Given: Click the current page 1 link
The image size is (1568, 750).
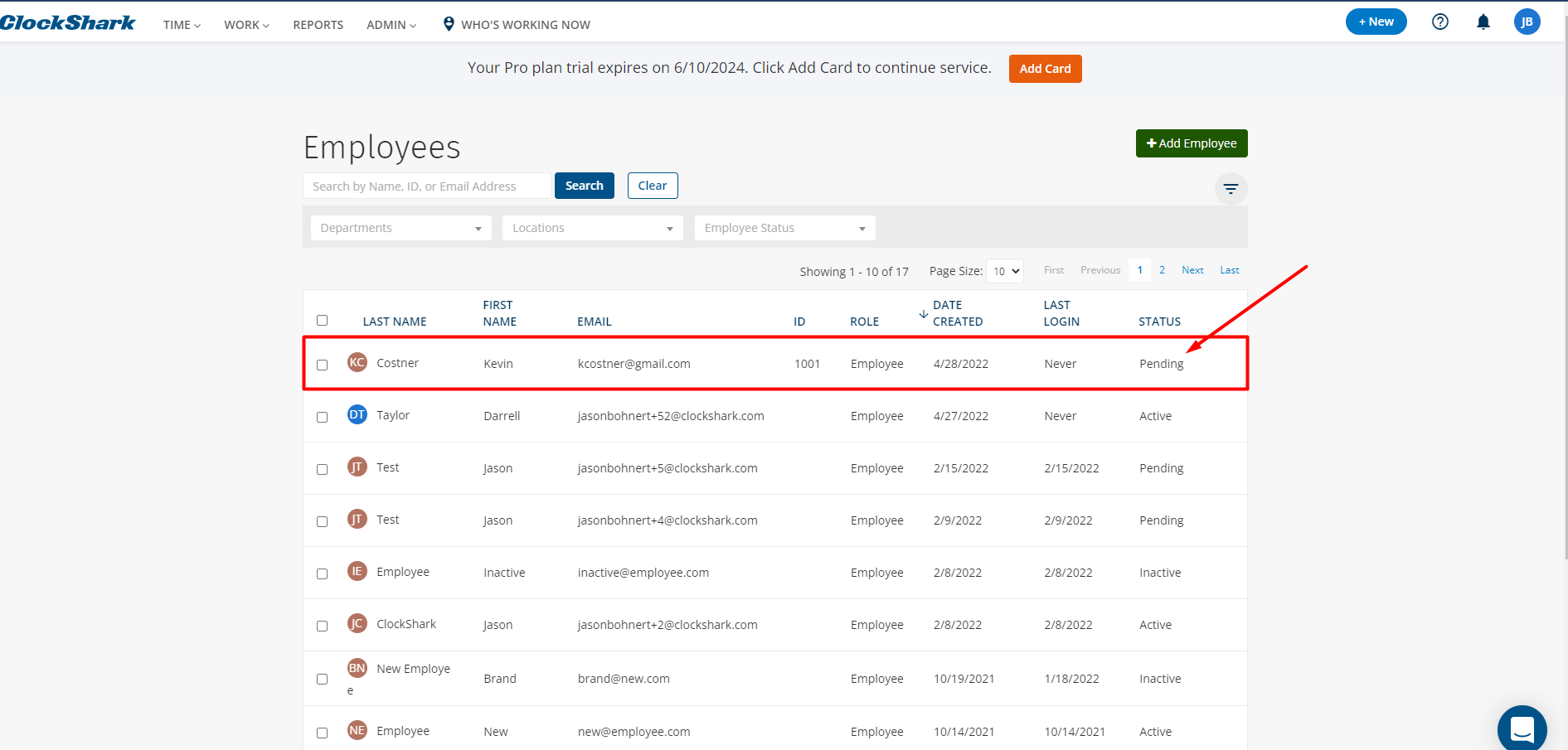Looking at the screenshot, I should click(1140, 270).
